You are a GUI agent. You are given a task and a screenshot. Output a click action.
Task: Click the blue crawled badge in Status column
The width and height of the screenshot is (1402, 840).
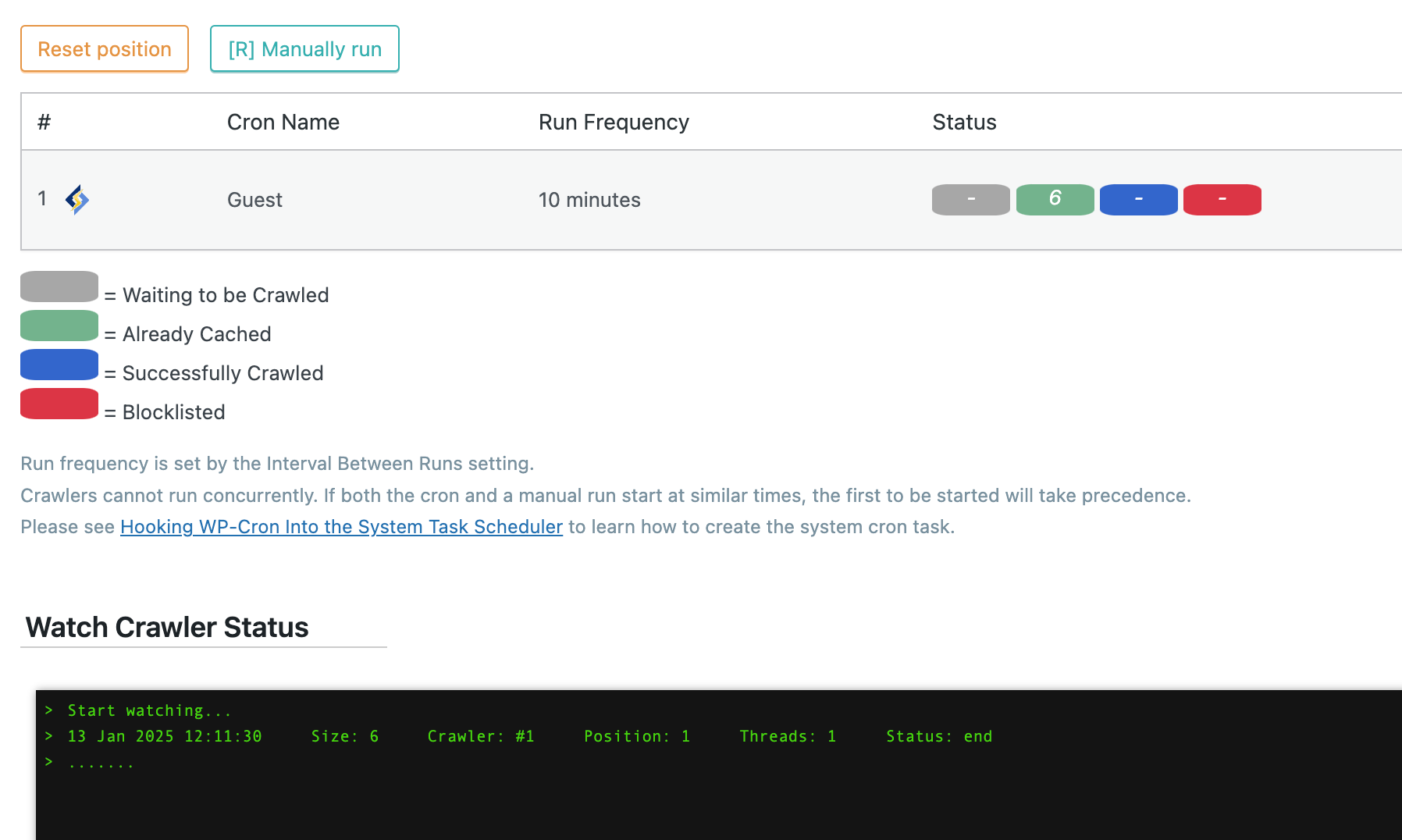coord(1138,200)
